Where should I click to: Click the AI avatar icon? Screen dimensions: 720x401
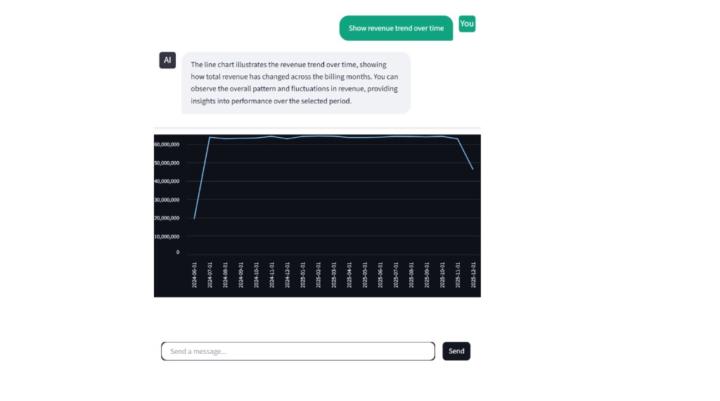[x=167, y=60]
